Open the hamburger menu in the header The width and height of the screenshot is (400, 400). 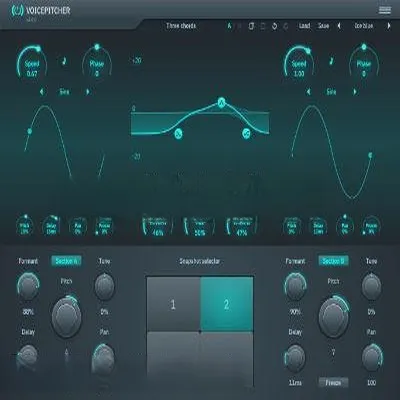pyautogui.click(x=385, y=10)
